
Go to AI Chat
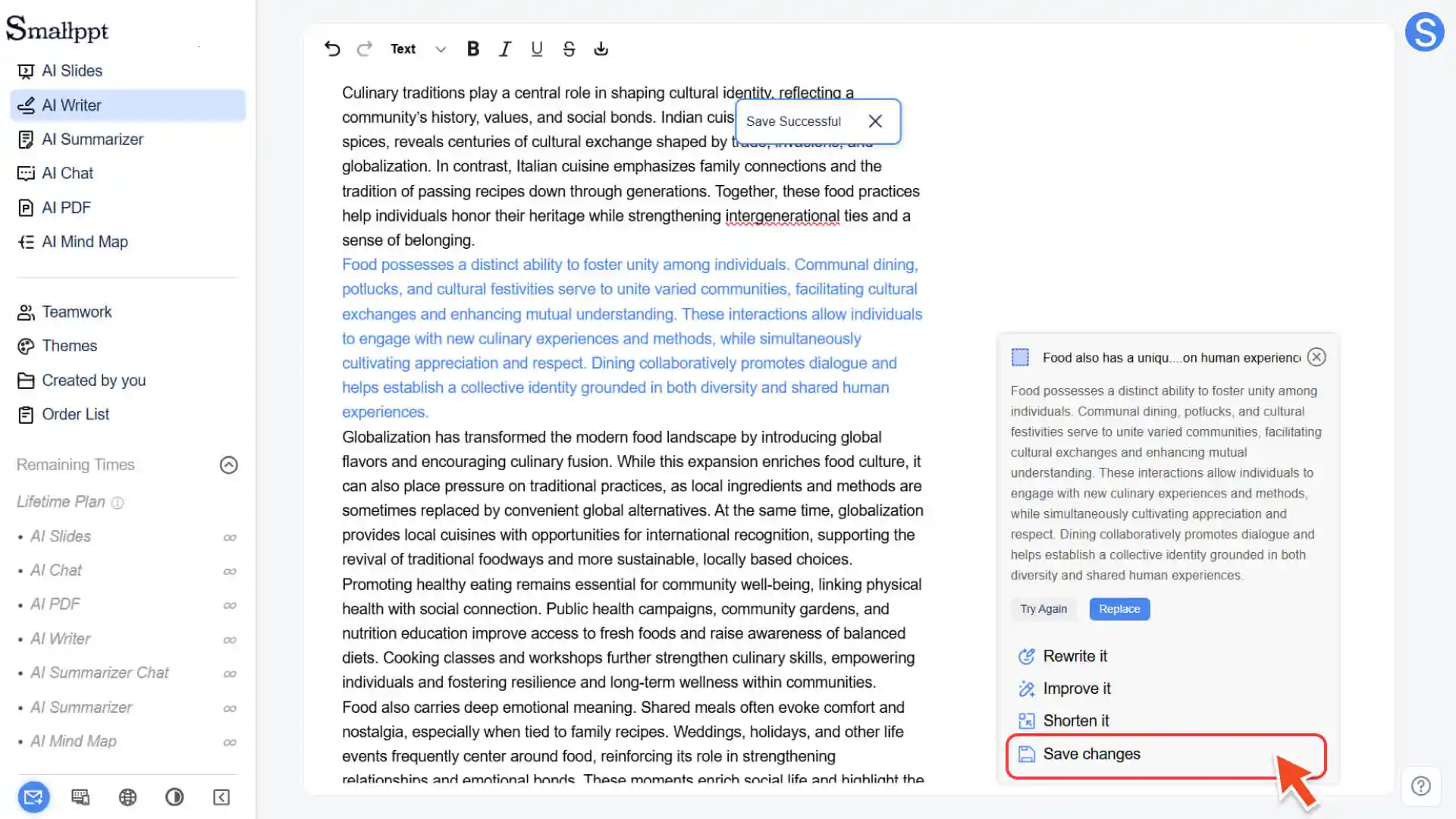[x=127, y=174]
